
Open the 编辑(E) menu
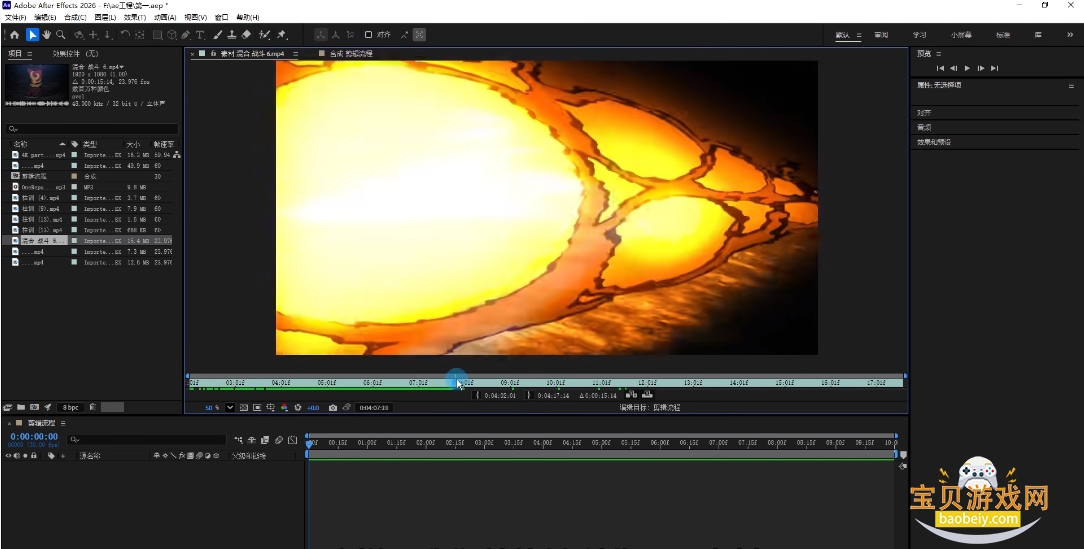(45, 17)
